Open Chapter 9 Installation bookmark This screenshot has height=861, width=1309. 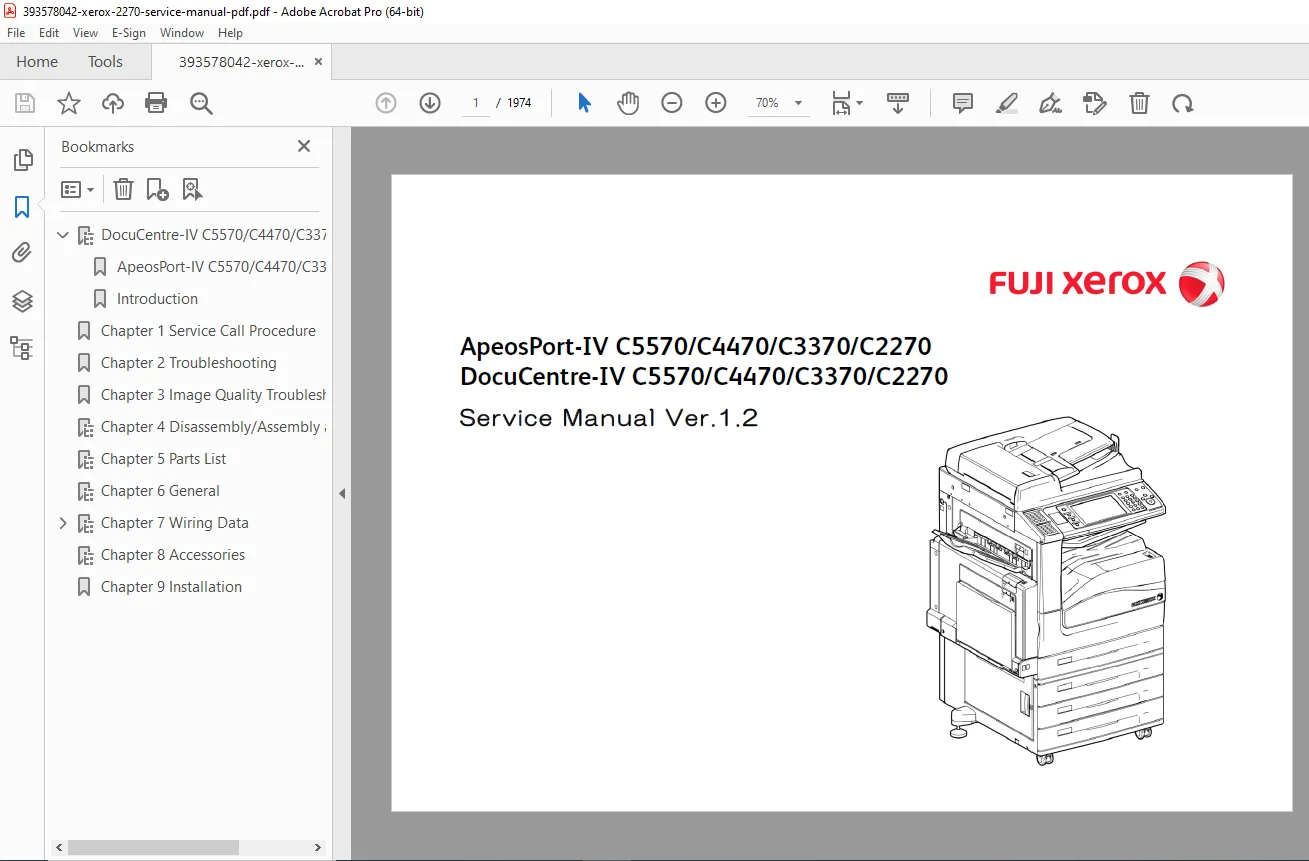tap(171, 587)
